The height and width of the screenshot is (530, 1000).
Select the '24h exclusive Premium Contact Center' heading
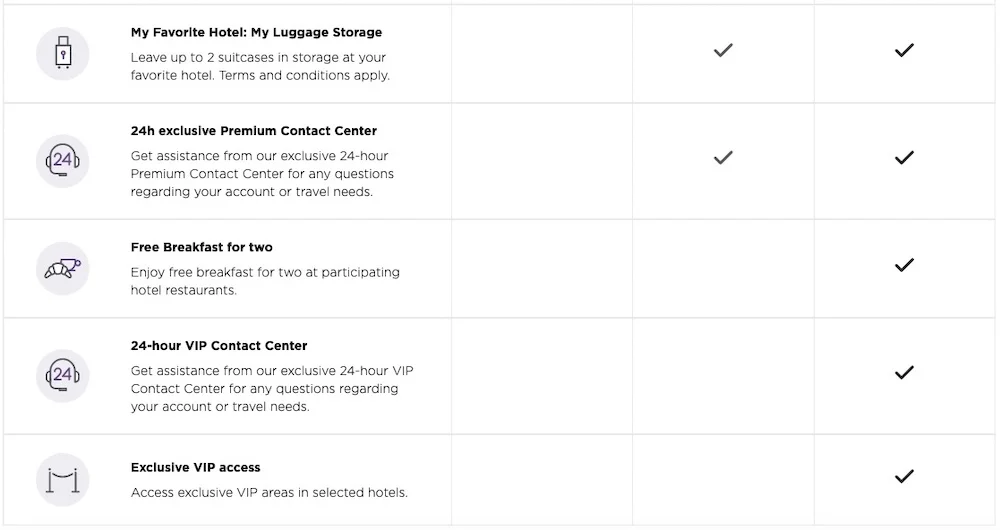point(254,131)
